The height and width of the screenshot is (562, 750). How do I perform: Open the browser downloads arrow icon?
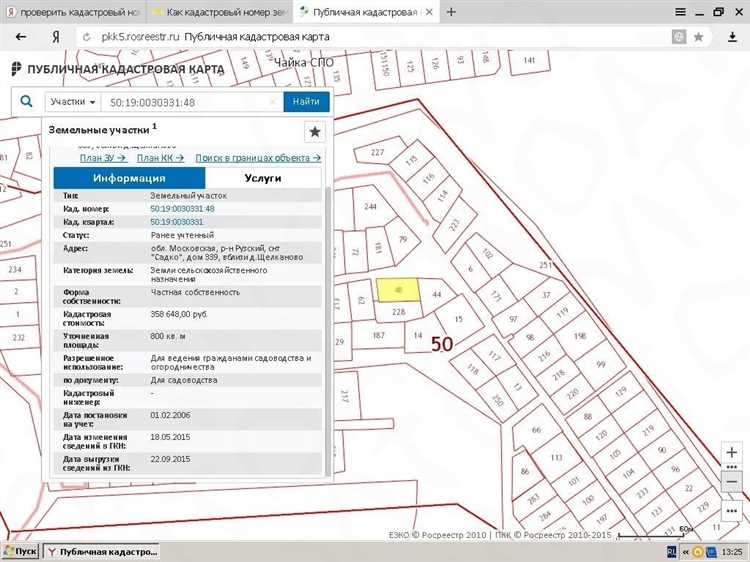tap(733, 36)
